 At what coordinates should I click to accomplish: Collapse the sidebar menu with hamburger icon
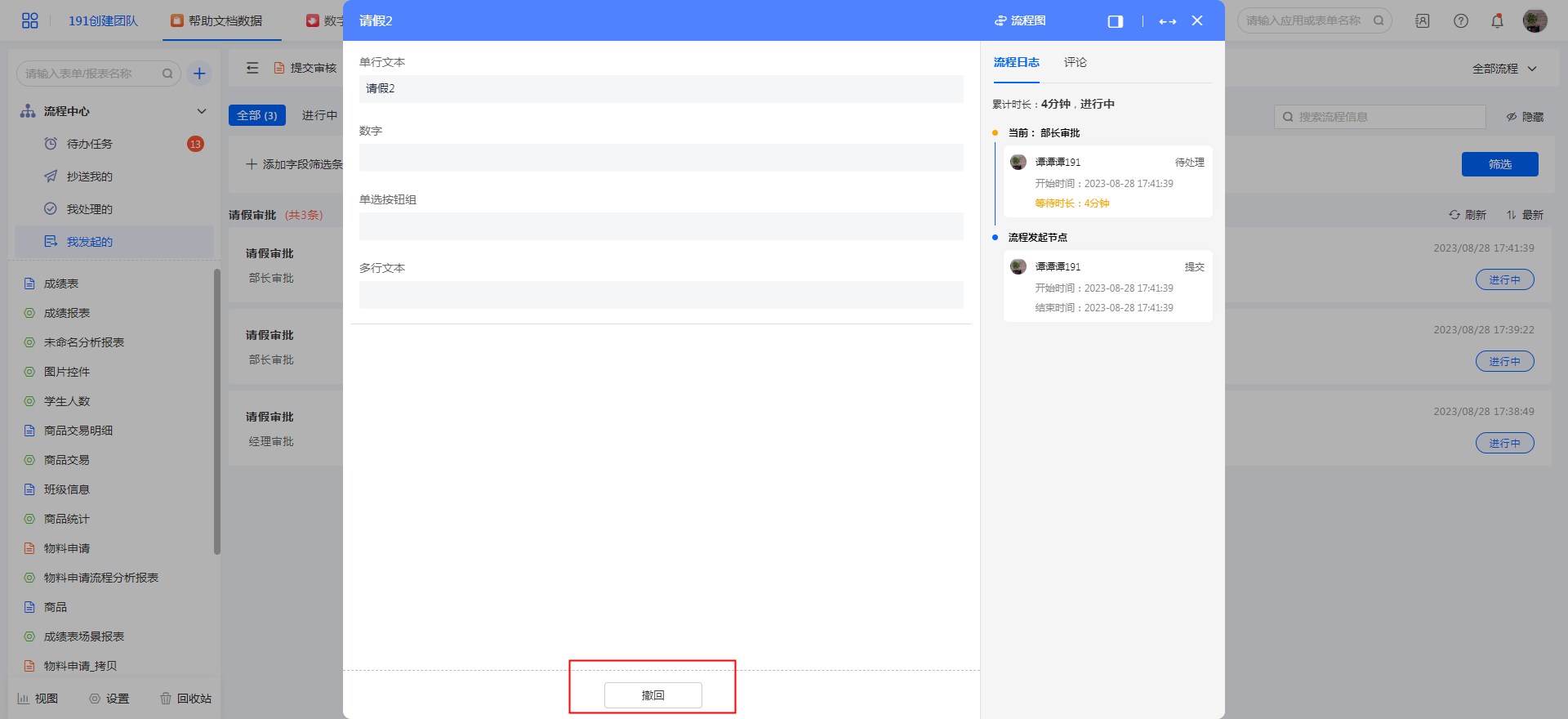click(252, 68)
